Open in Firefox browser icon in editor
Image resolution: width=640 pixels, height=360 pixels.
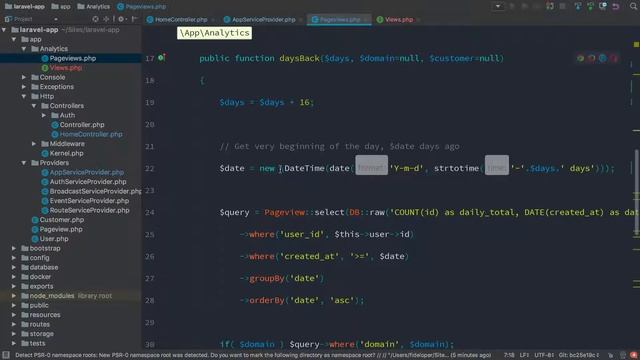click(591, 58)
